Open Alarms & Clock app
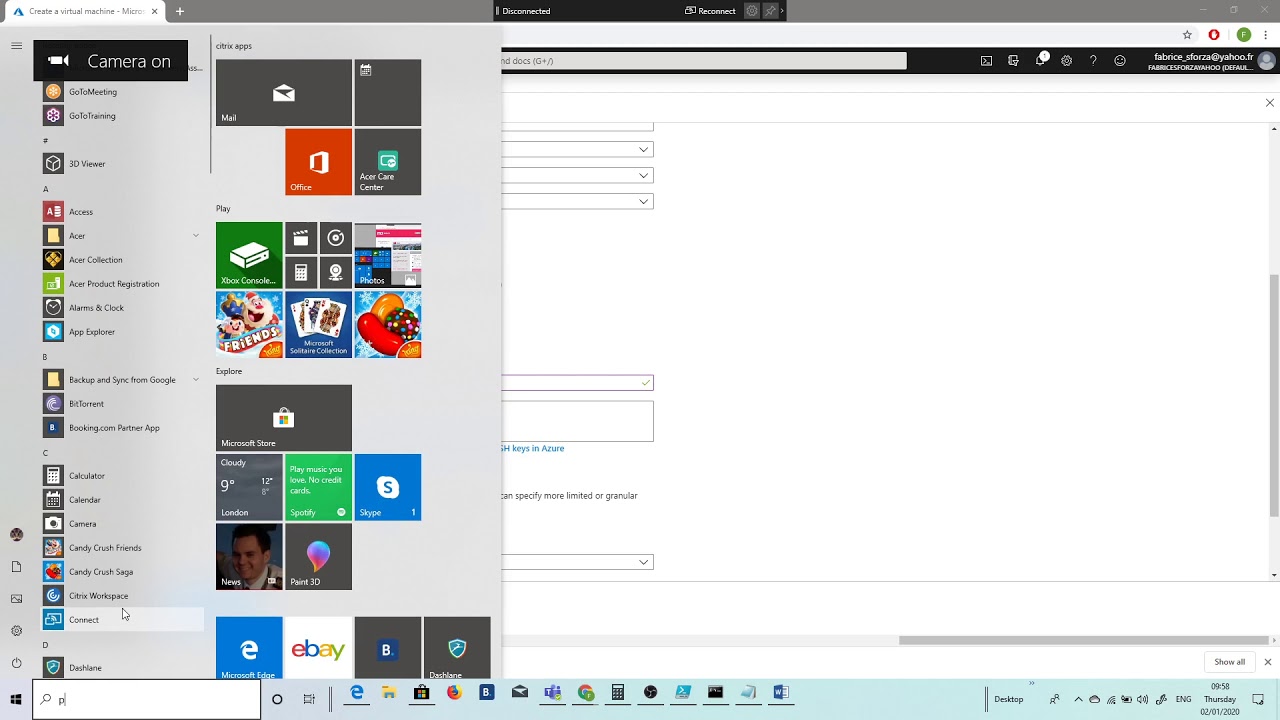1280x720 pixels. (122, 308)
